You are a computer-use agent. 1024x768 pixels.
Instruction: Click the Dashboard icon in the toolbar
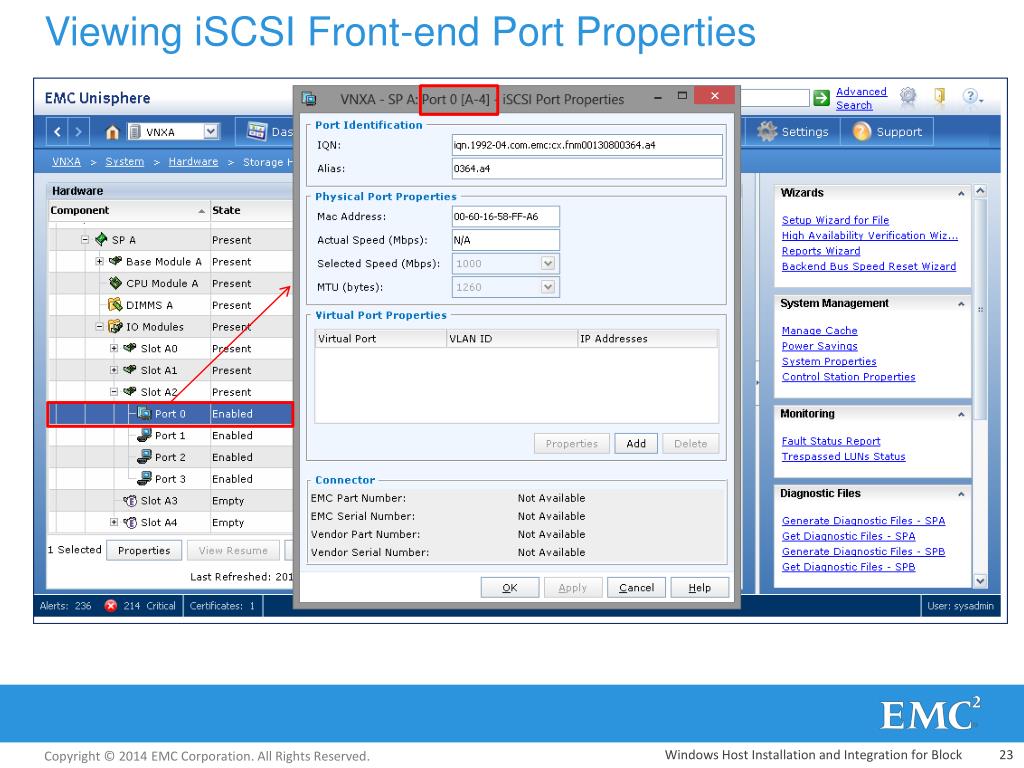tap(257, 131)
